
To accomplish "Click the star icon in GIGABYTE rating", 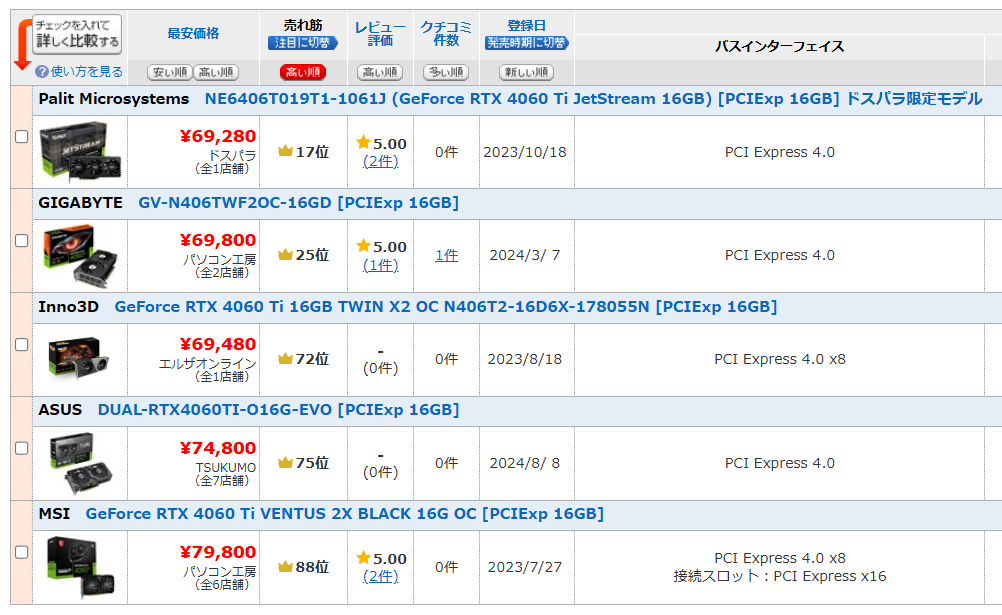I will [364, 245].
